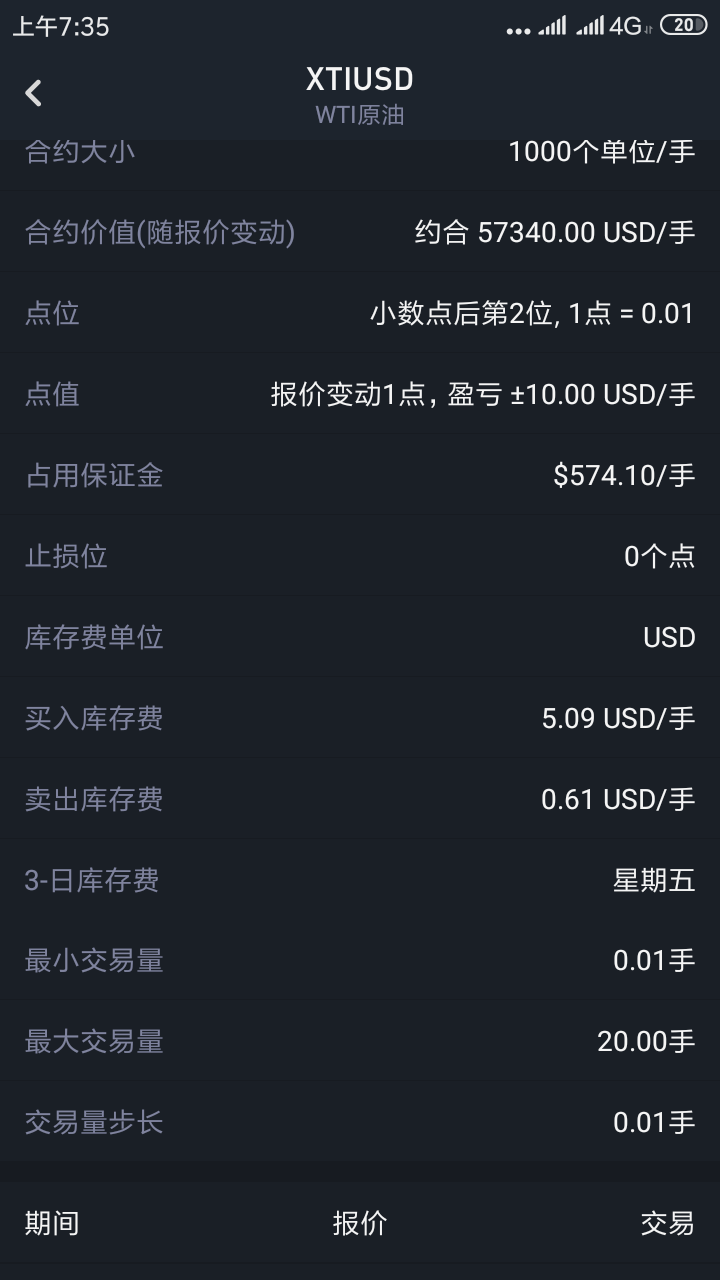The height and width of the screenshot is (1280, 720).
Task: Switch to the 期间 tab
Action: [52, 1223]
